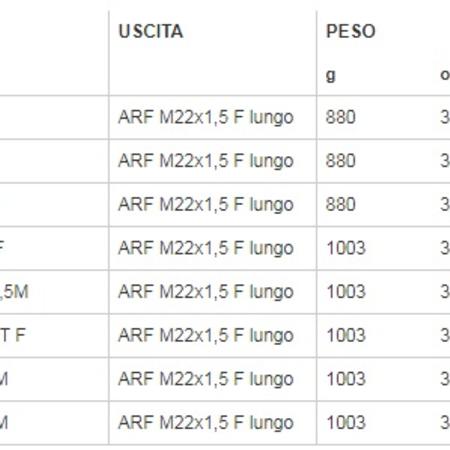The height and width of the screenshot is (450, 450).
Task: Click the 1003 weight in the 'T F' row
Action: [x=346, y=335]
